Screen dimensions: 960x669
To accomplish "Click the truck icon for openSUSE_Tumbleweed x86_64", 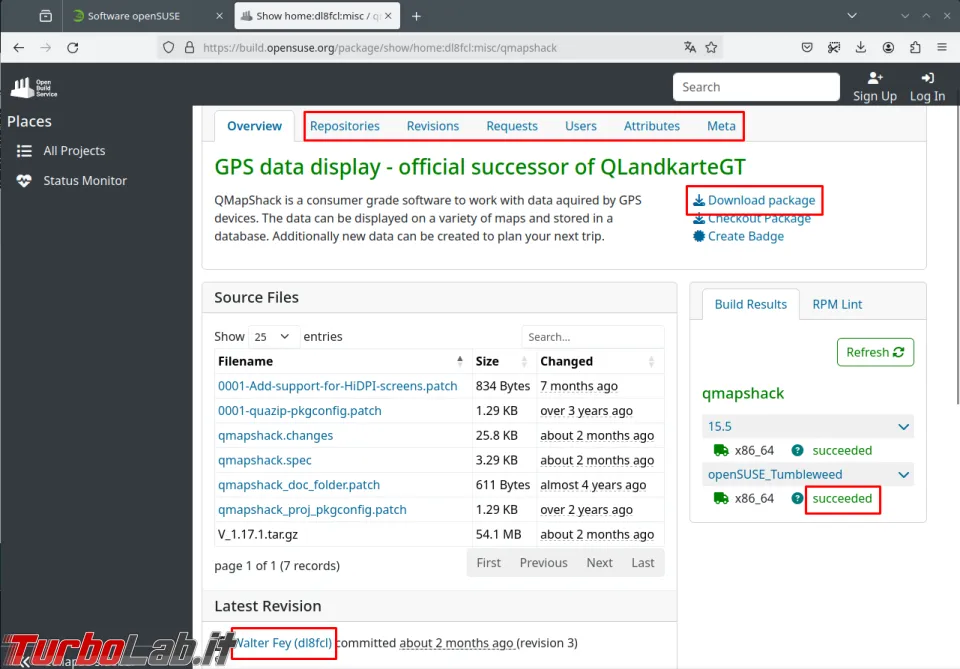I will 721,499.
